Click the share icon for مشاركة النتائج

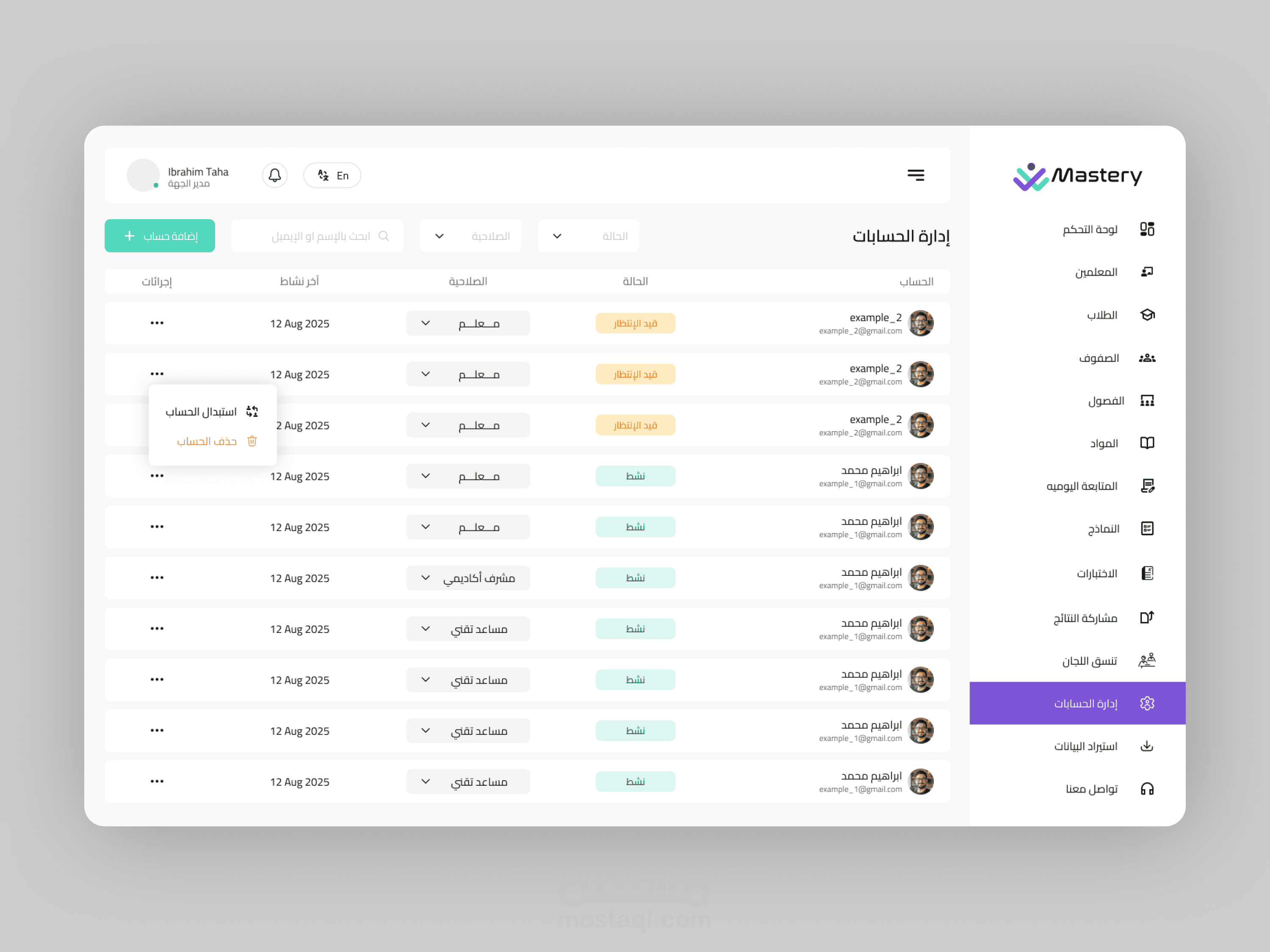tap(1146, 617)
